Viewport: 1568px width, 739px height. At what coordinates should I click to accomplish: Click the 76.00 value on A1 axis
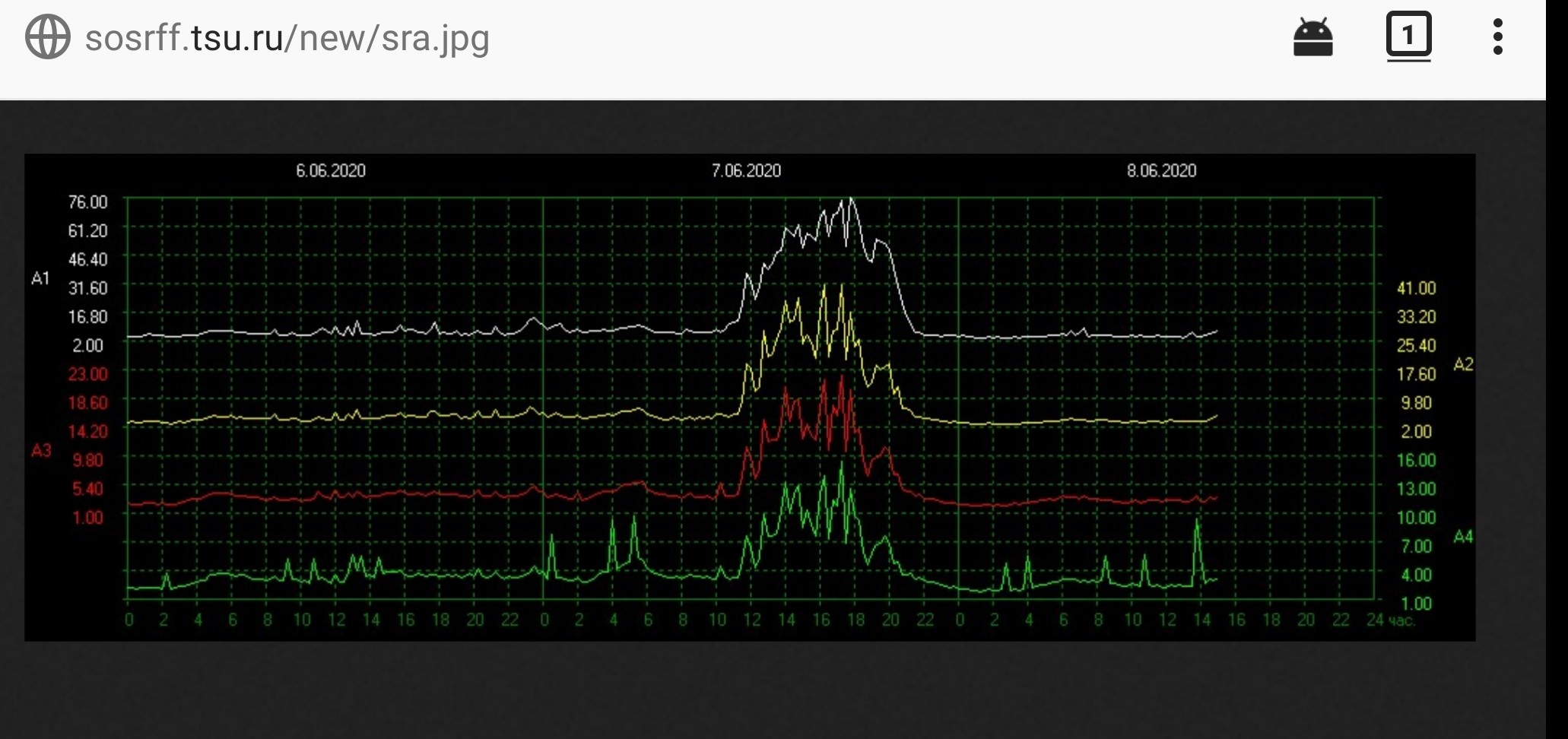pyautogui.click(x=88, y=202)
